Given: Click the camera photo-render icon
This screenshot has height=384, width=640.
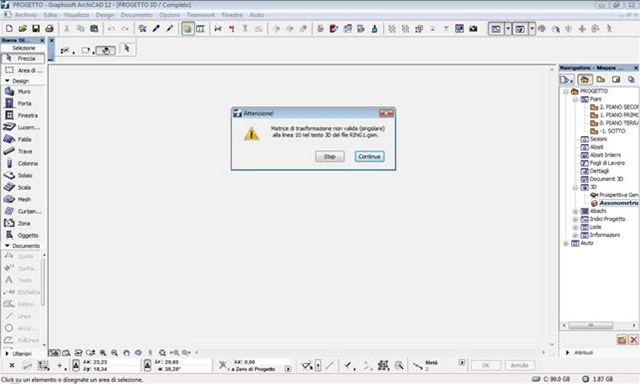Looking at the screenshot, I should [x=473, y=29].
